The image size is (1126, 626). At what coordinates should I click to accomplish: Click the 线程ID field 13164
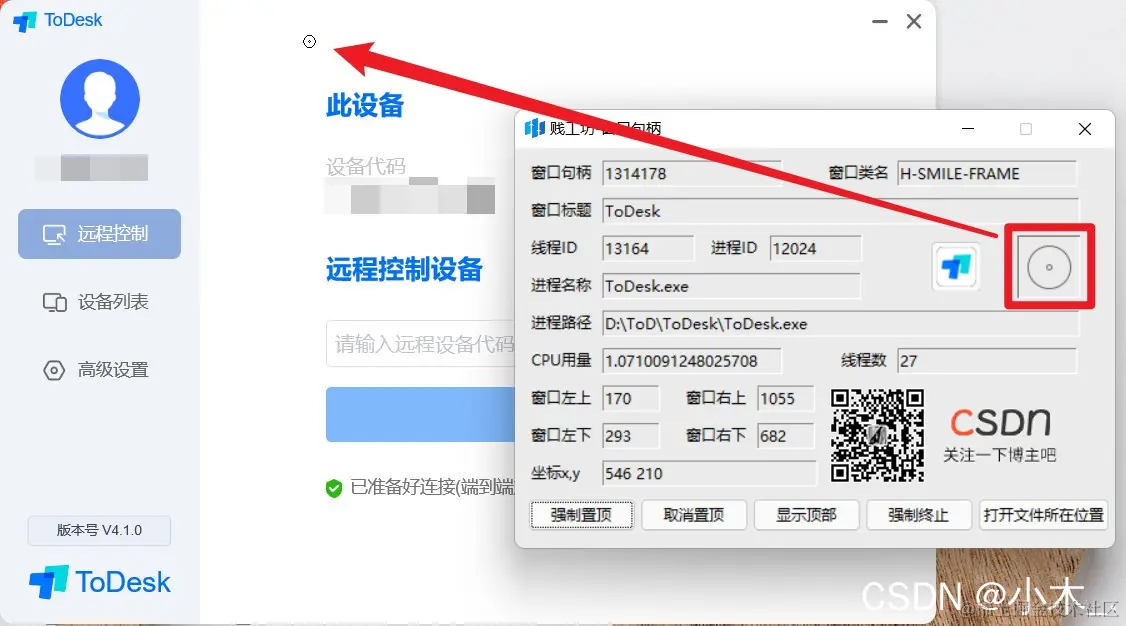coord(648,248)
